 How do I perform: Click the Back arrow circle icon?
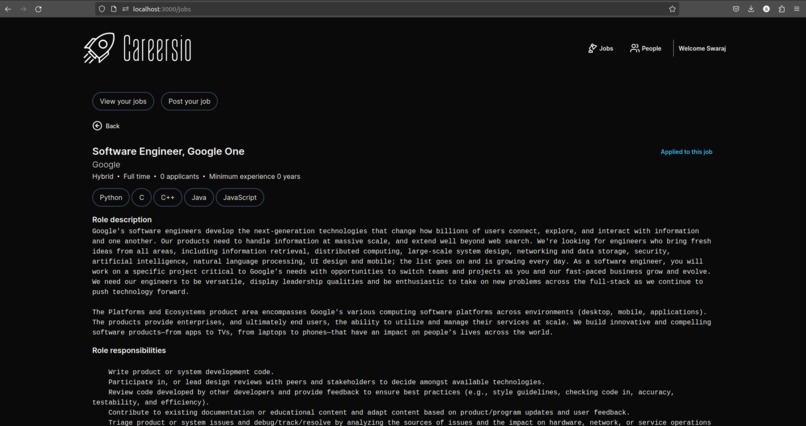(x=97, y=126)
